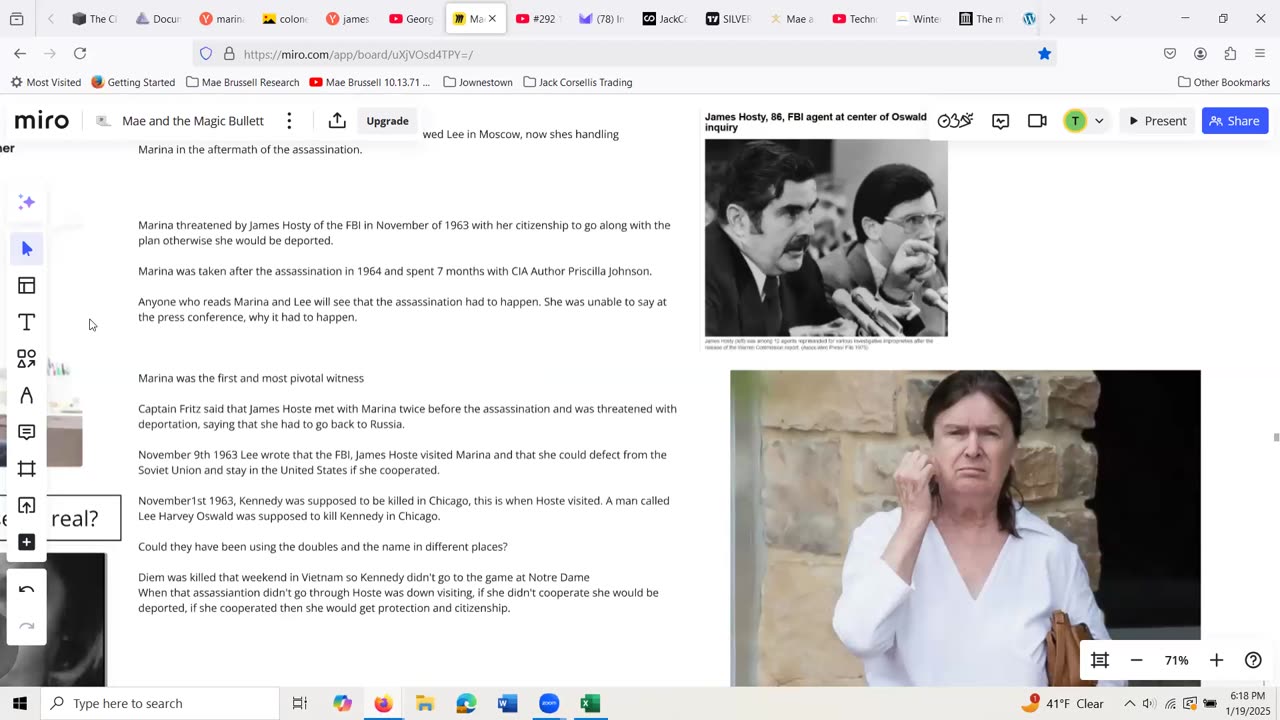Image resolution: width=1280 pixels, height=720 pixels.
Task: List all tabs dropdown arrow
Action: tap(1116, 19)
